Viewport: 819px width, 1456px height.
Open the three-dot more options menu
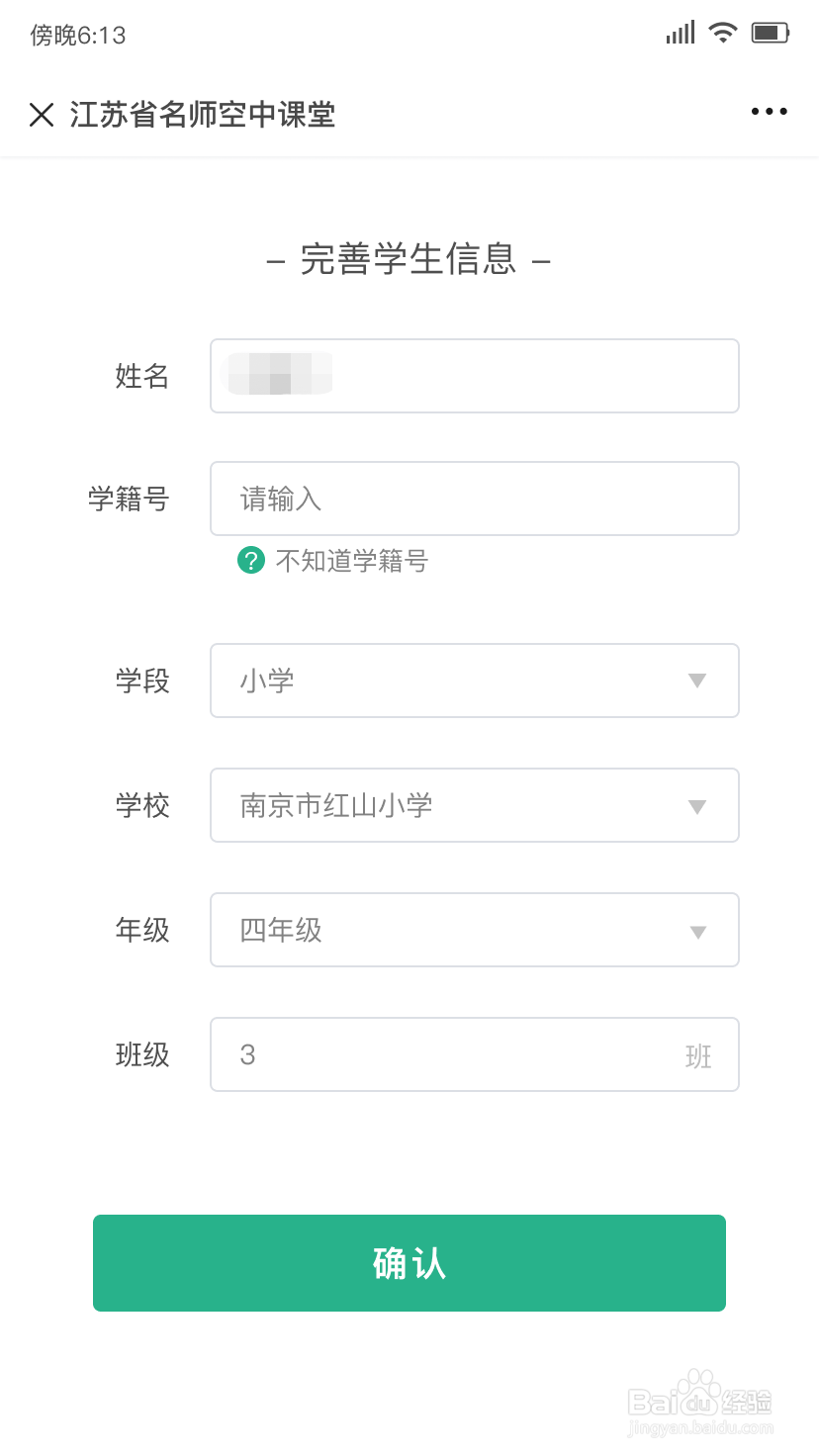pyautogui.click(x=769, y=112)
